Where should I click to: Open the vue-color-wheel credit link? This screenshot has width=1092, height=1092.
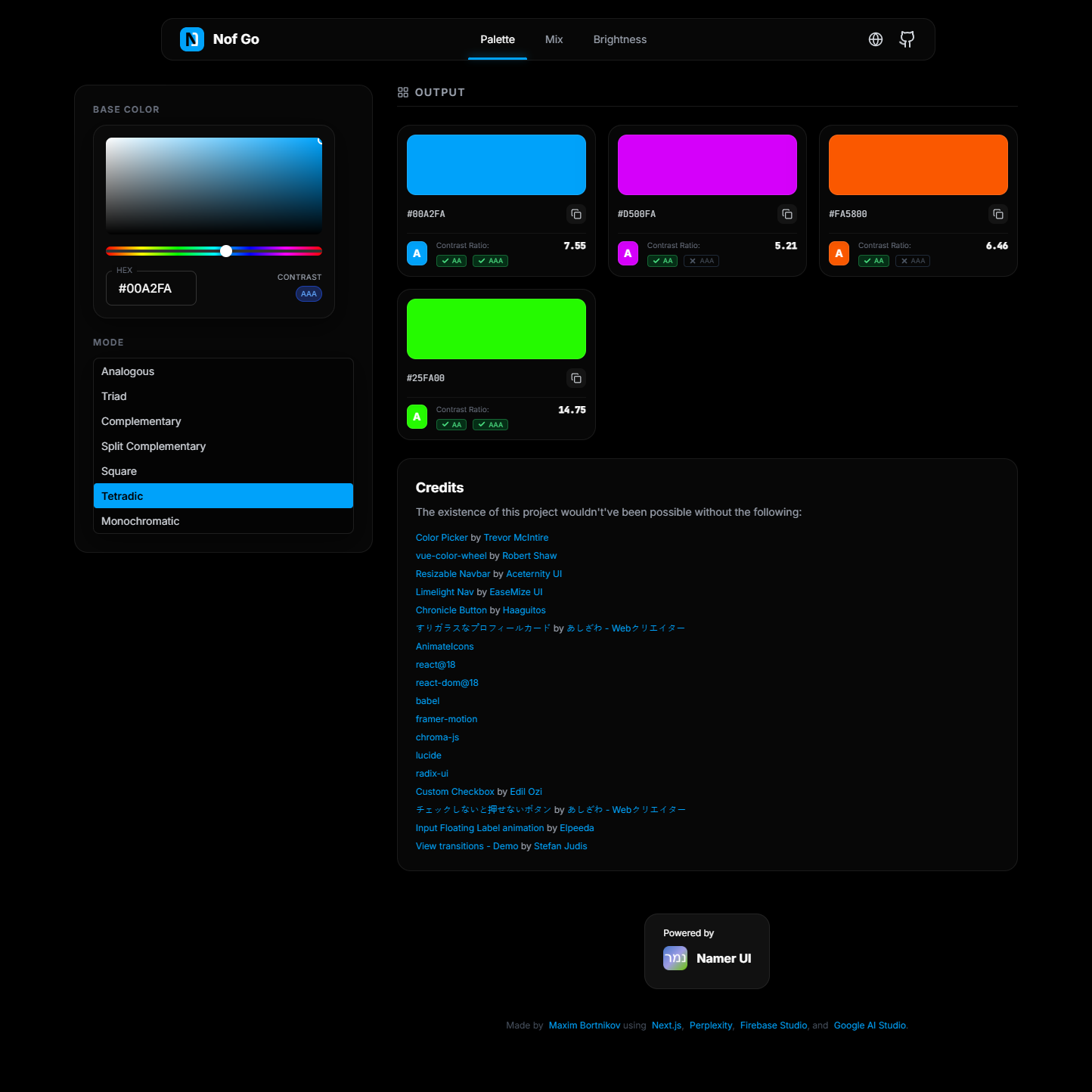[x=451, y=555]
